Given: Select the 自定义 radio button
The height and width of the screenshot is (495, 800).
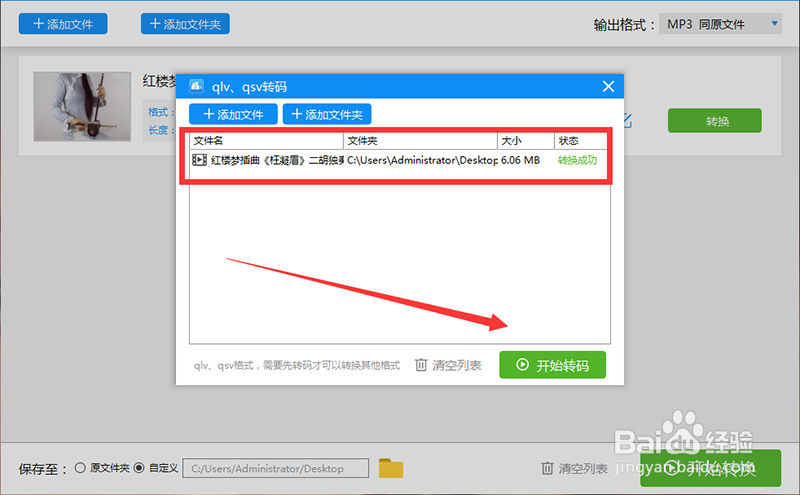Looking at the screenshot, I should (139, 467).
